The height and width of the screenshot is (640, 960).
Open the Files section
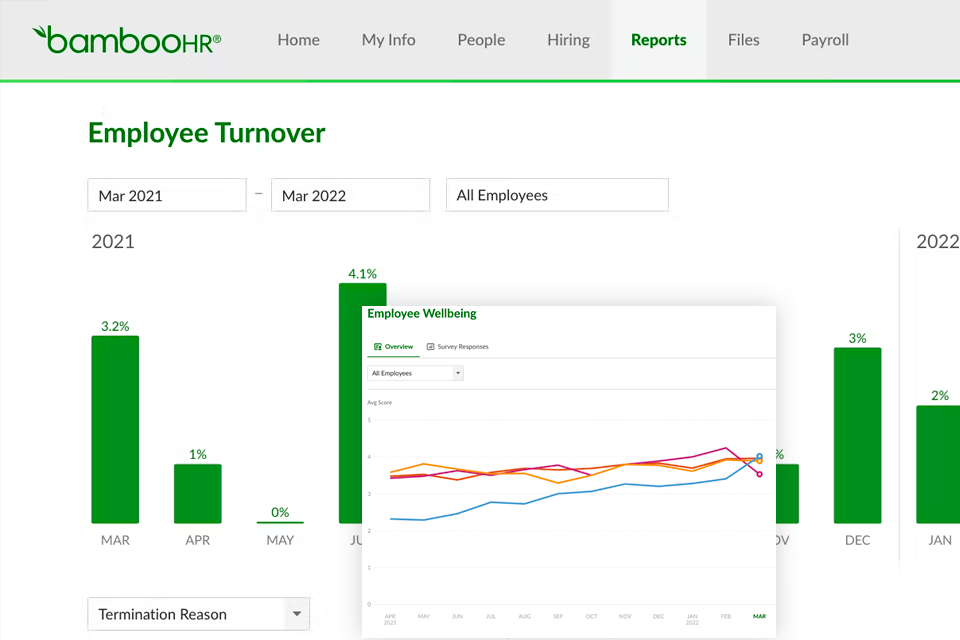tap(743, 40)
